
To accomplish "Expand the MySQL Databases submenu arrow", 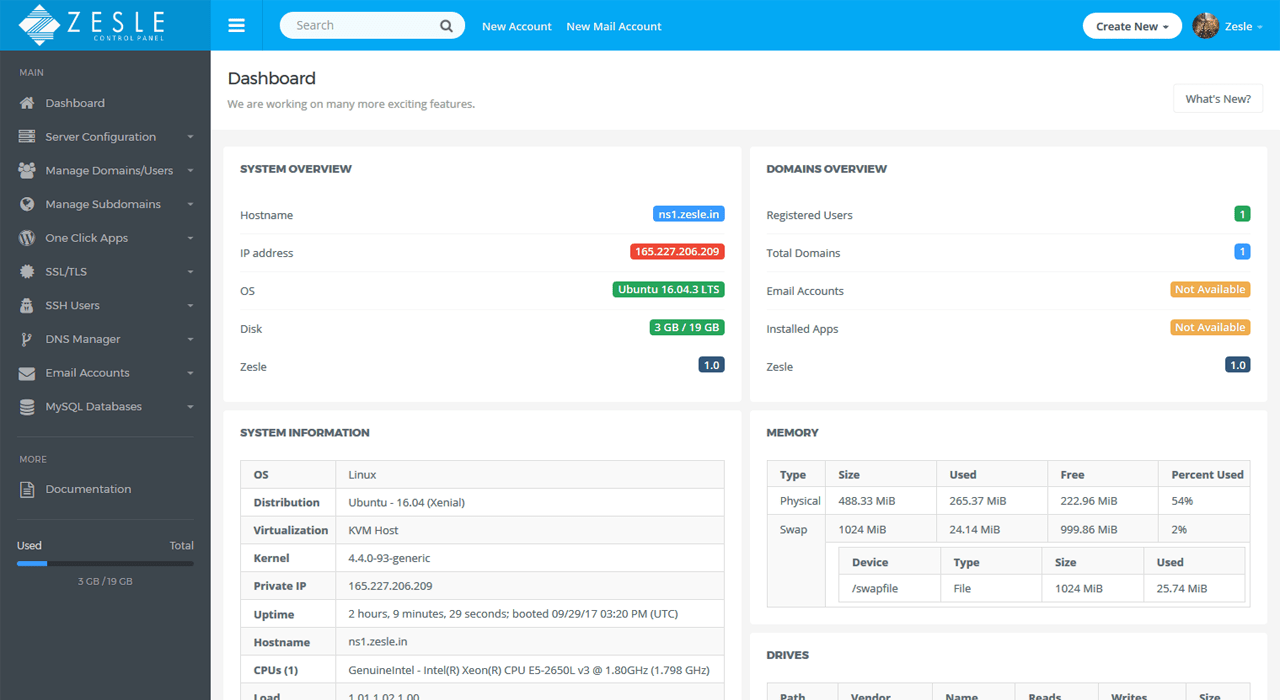I will (x=190, y=407).
